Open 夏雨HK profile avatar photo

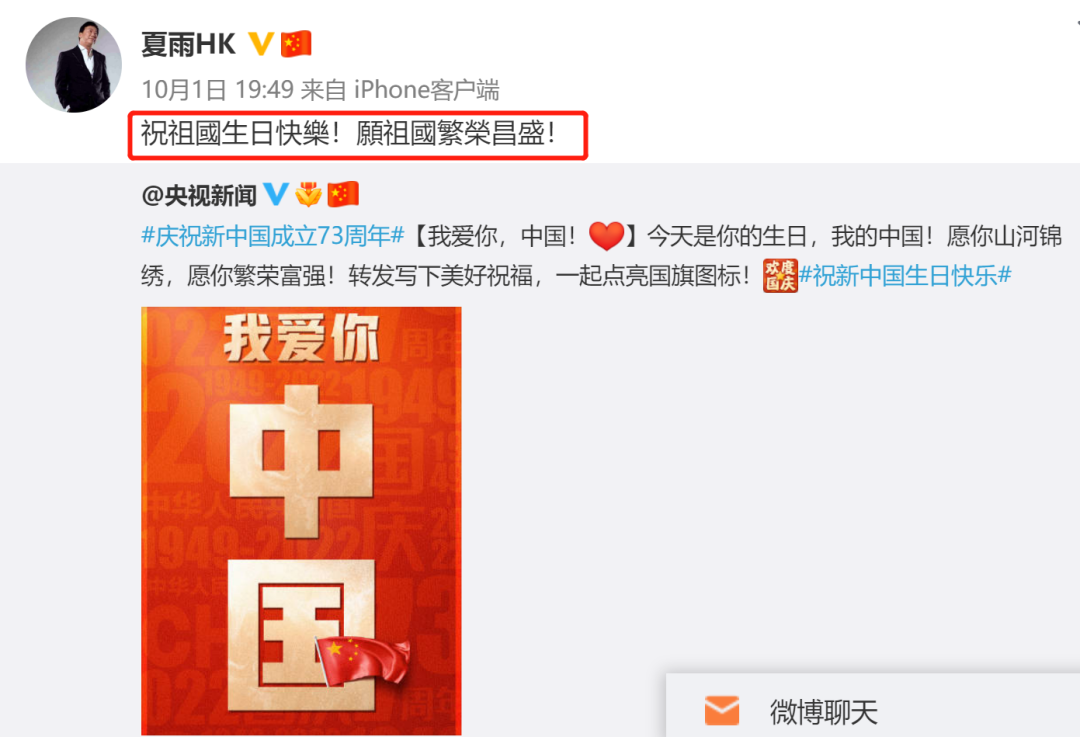coord(74,65)
